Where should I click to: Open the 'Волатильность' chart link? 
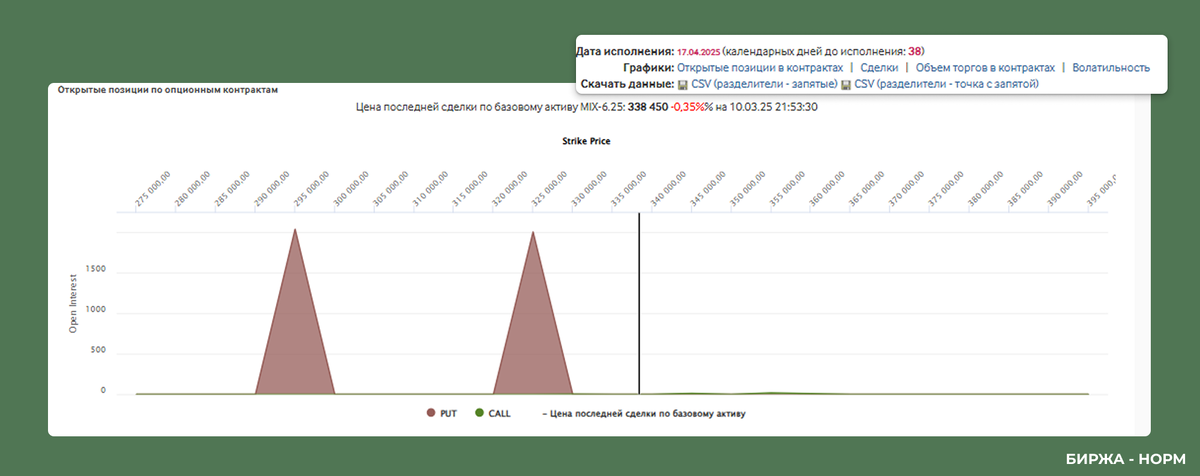[1111, 68]
